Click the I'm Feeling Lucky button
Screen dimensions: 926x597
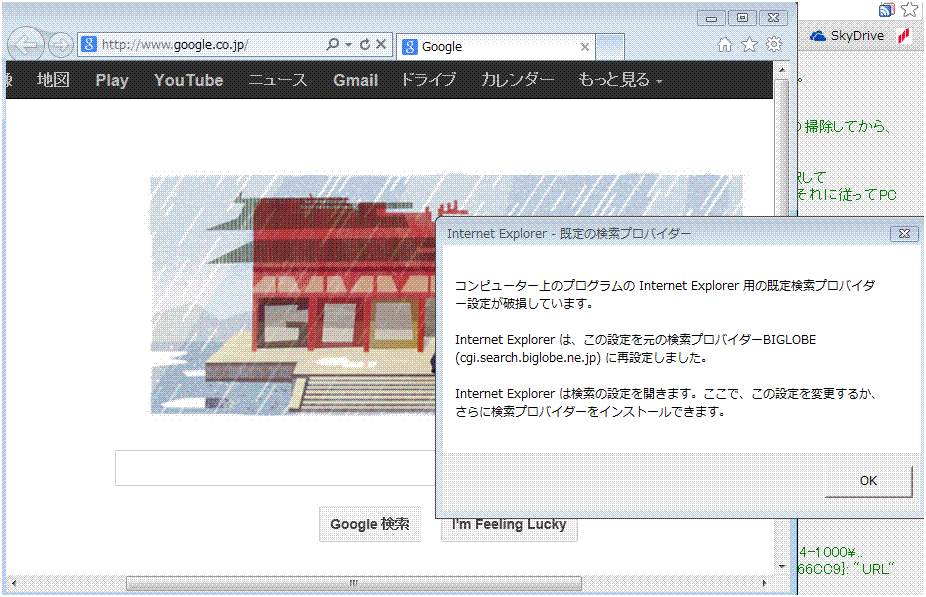[x=508, y=529]
